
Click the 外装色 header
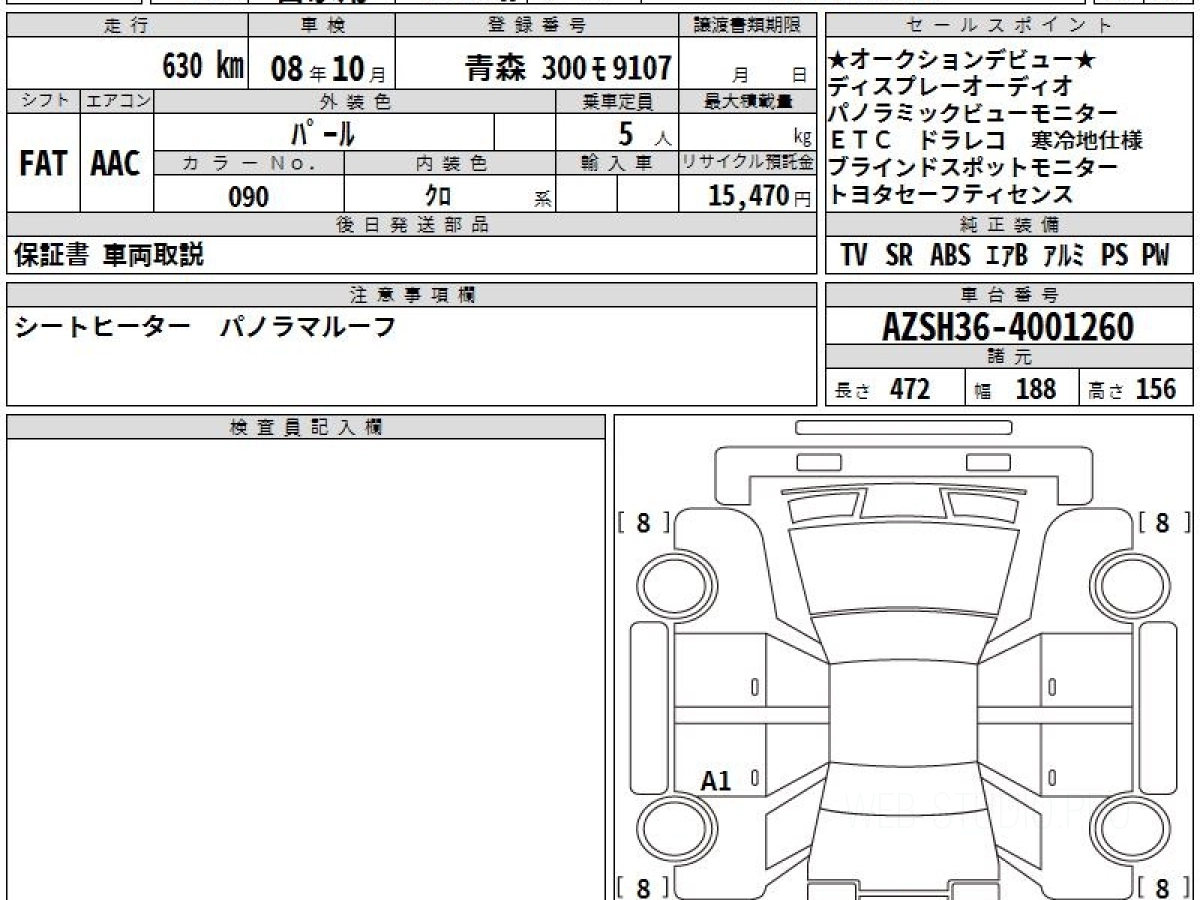coord(355,102)
